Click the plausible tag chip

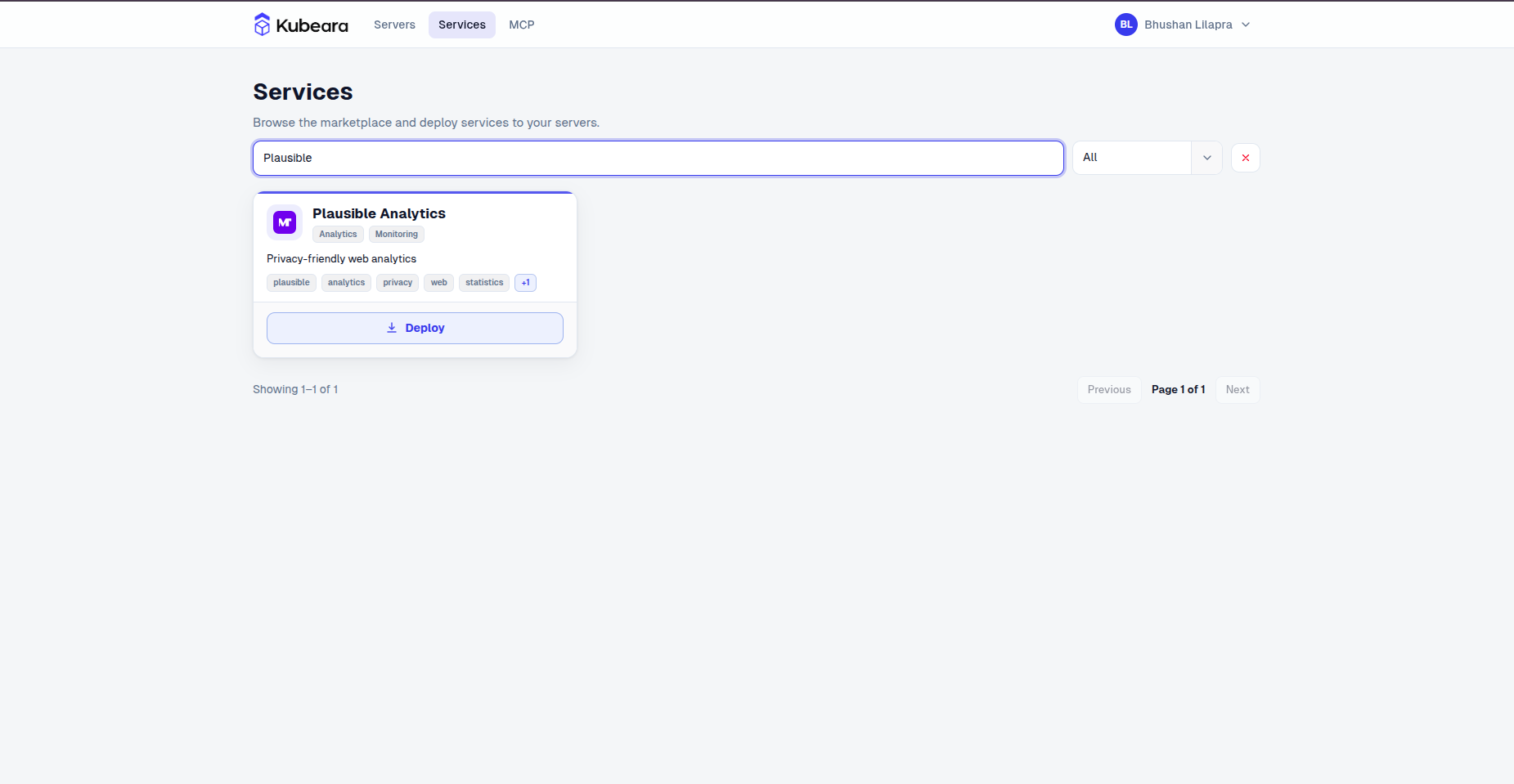click(x=291, y=283)
